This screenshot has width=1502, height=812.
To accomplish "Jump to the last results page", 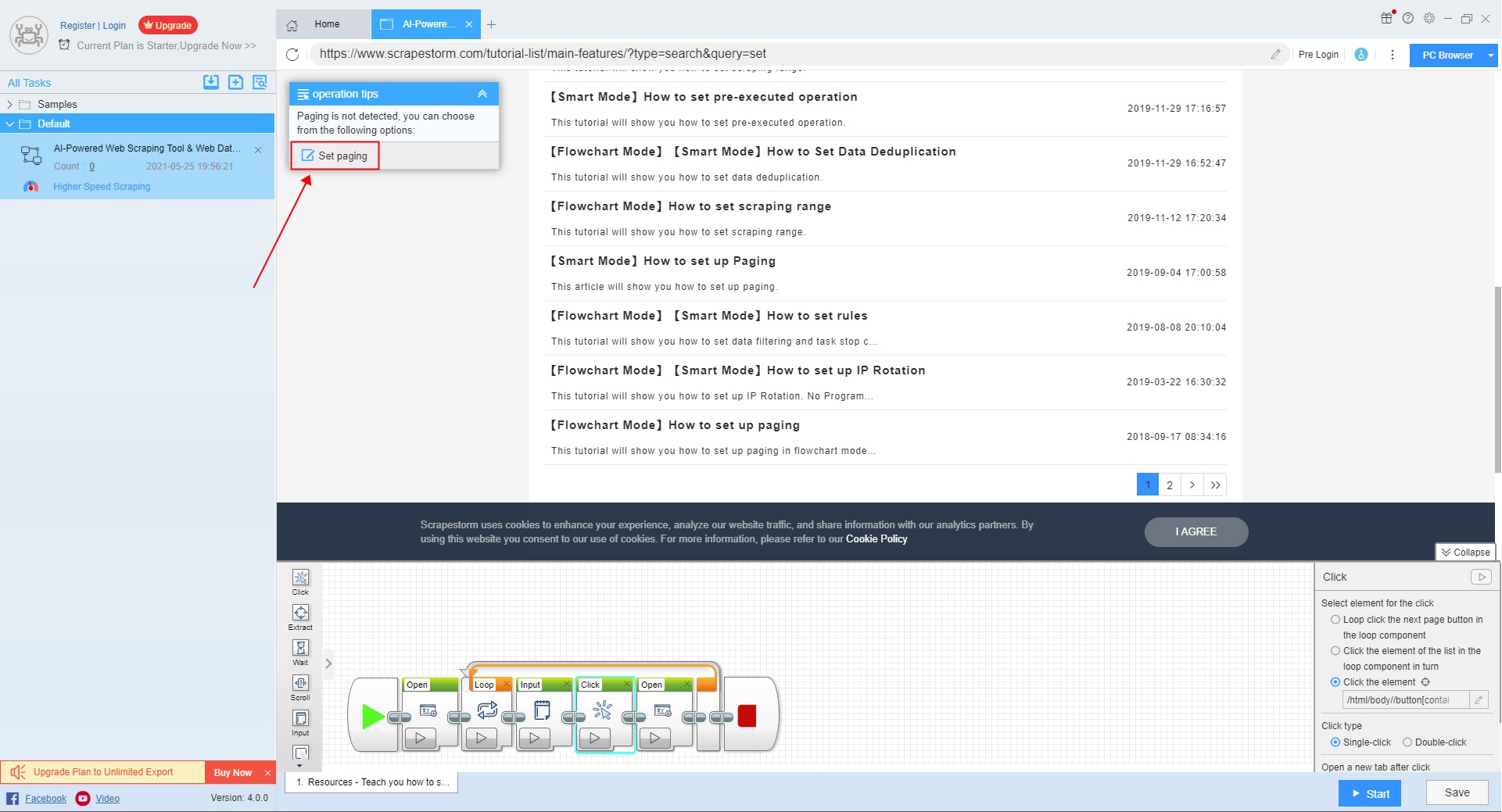I will [x=1215, y=485].
